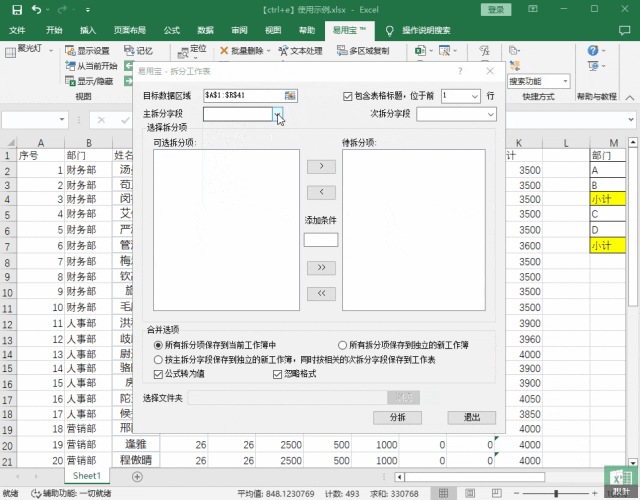Image resolution: width=640 pixels, height=500 pixels.
Task: Open 批量删除 batch delete tool
Action: (x=241, y=51)
